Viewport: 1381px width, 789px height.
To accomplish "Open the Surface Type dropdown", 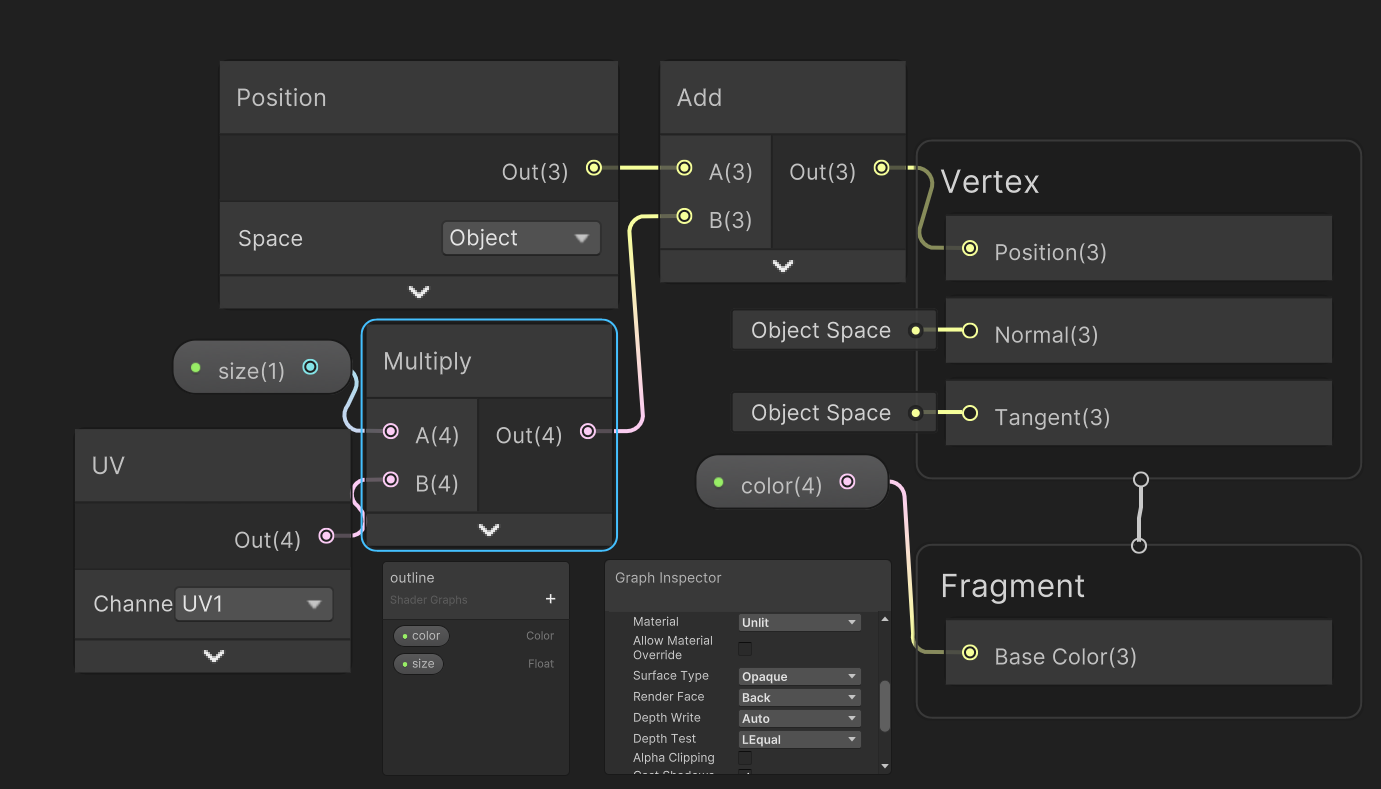I will [x=799, y=677].
